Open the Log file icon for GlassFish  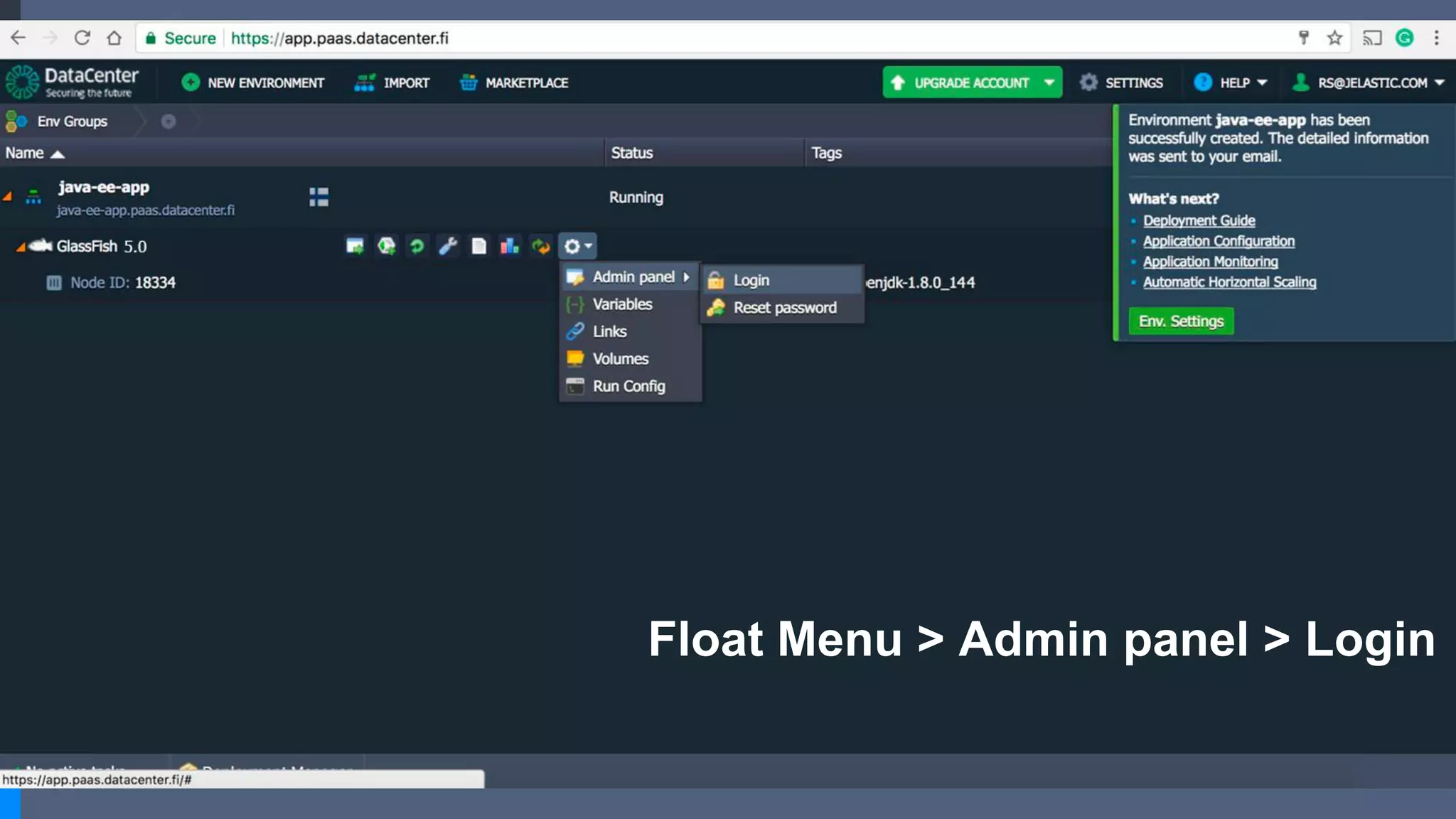point(479,246)
